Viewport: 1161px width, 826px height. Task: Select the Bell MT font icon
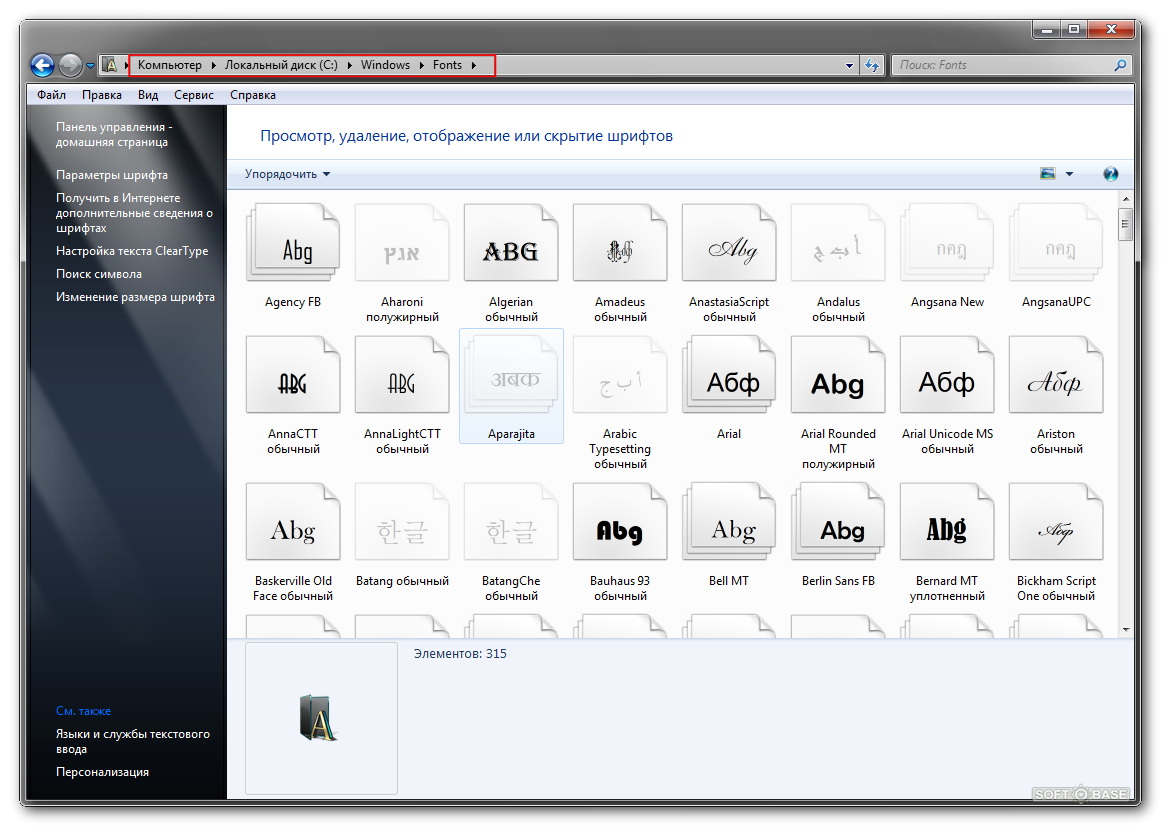point(729,522)
